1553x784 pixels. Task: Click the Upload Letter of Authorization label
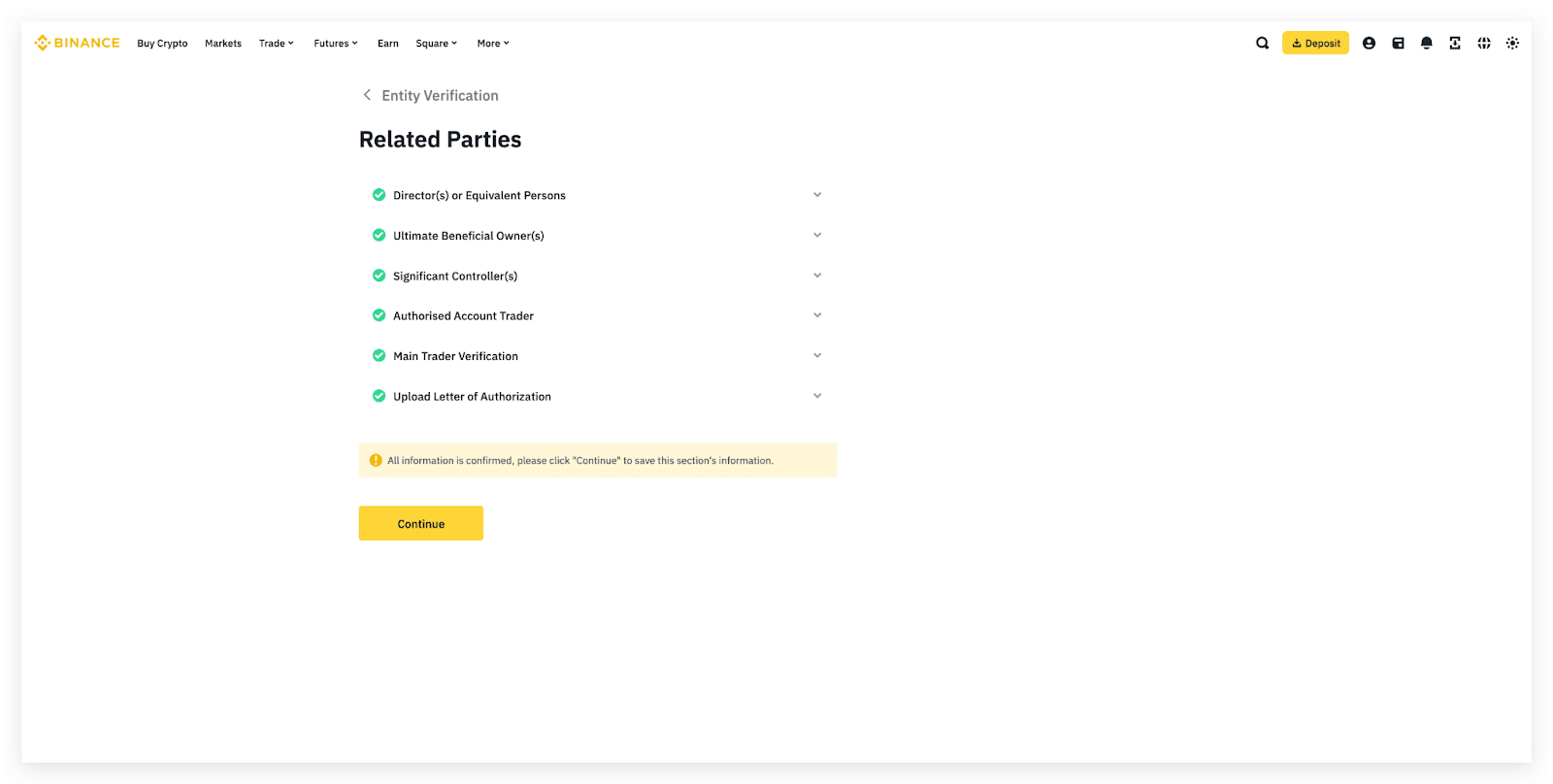pos(472,396)
